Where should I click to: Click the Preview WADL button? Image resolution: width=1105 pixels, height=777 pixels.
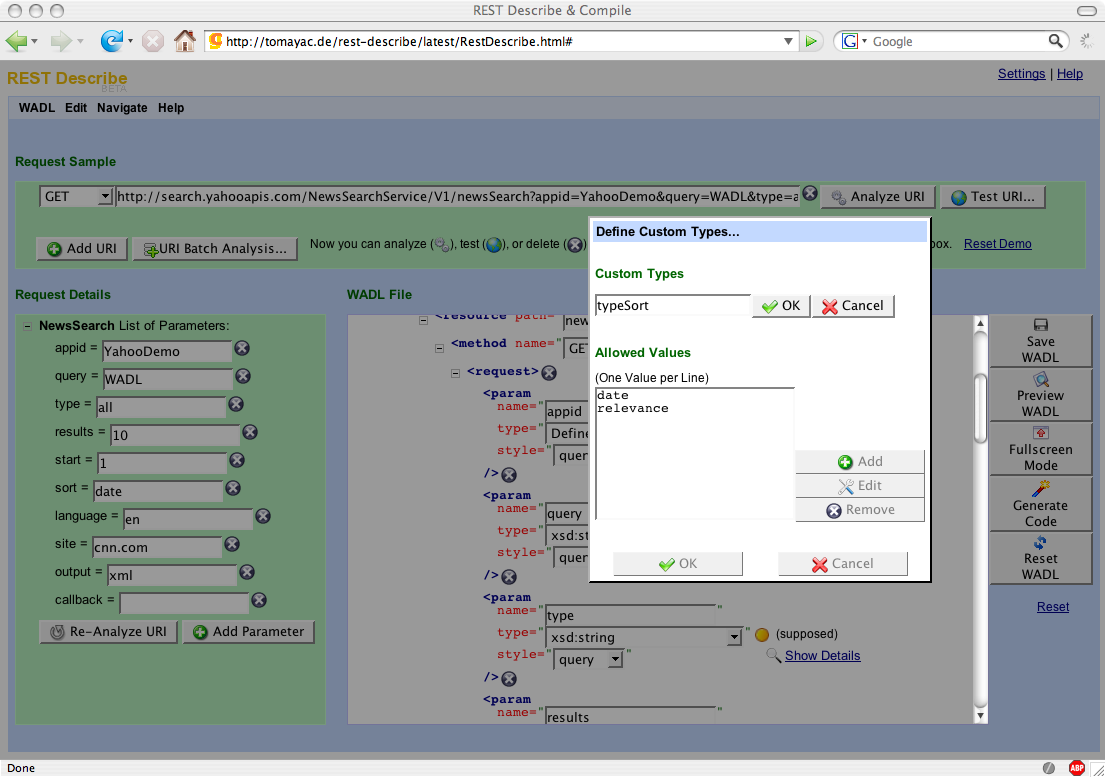pos(1040,395)
